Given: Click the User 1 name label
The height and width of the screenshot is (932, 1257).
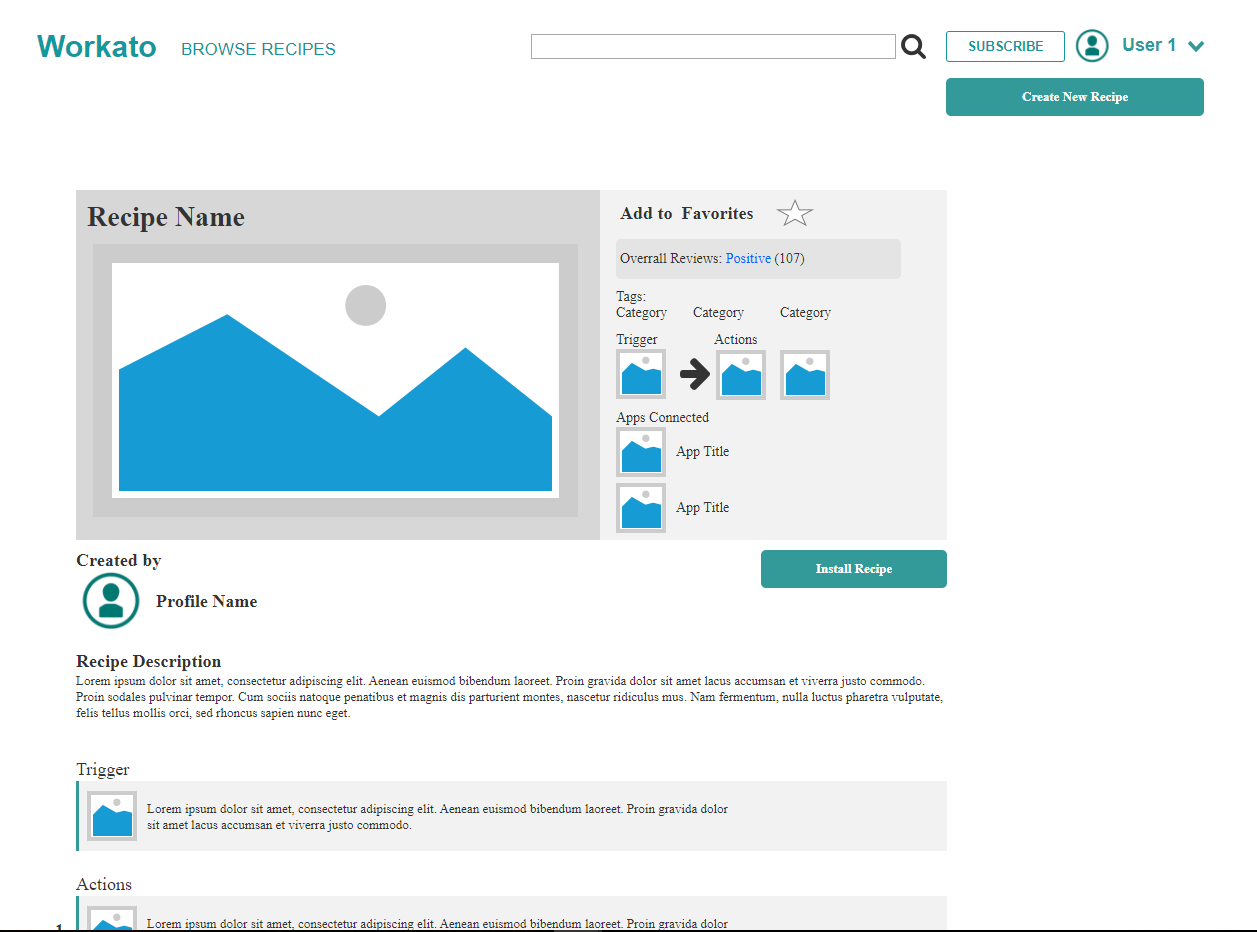Looking at the screenshot, I should (1149, 45).
